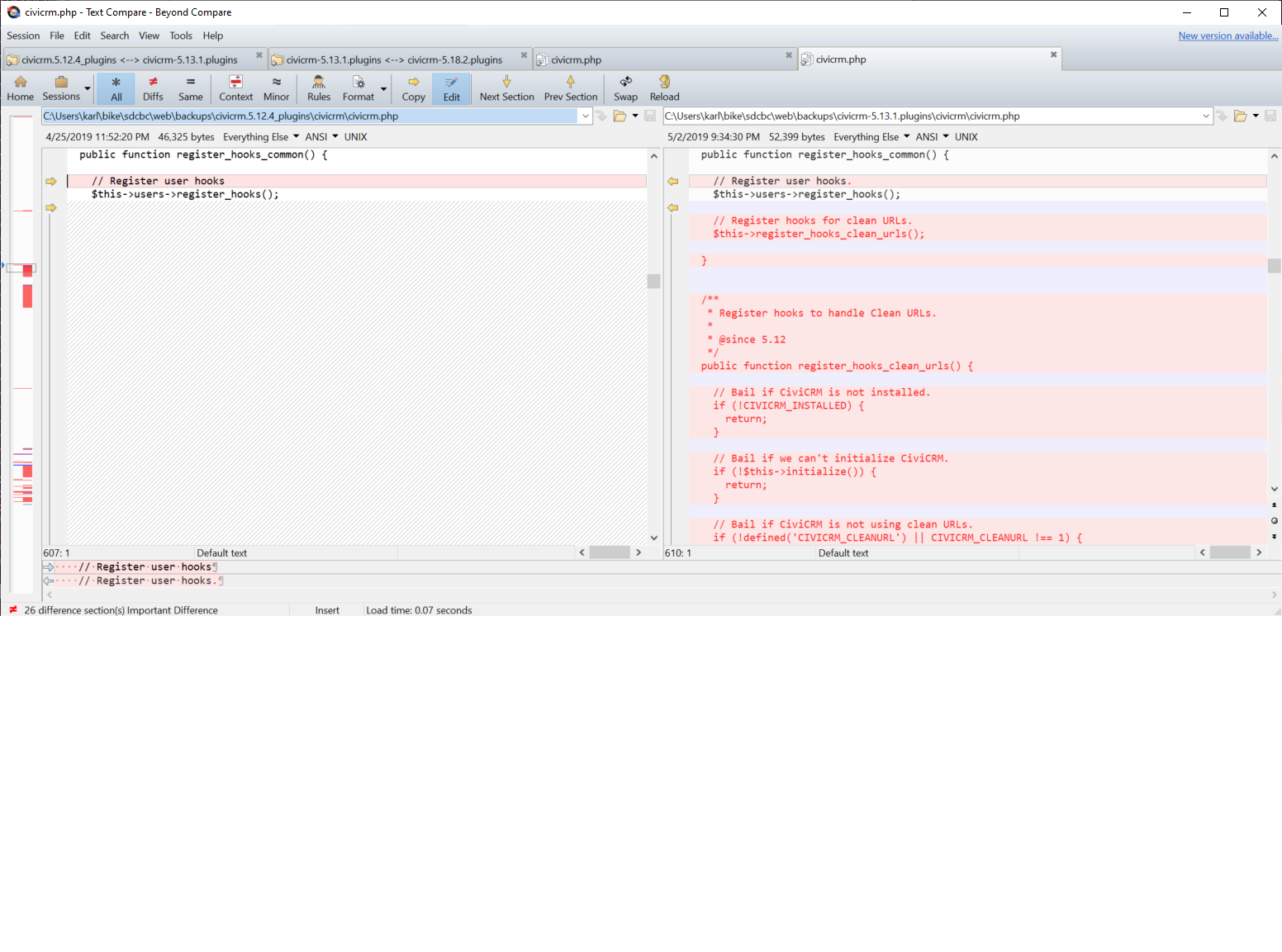This screenshot has width=1282, height=952.
Task: Click the right pane save icon
Action: click(x=1270, y=116)
